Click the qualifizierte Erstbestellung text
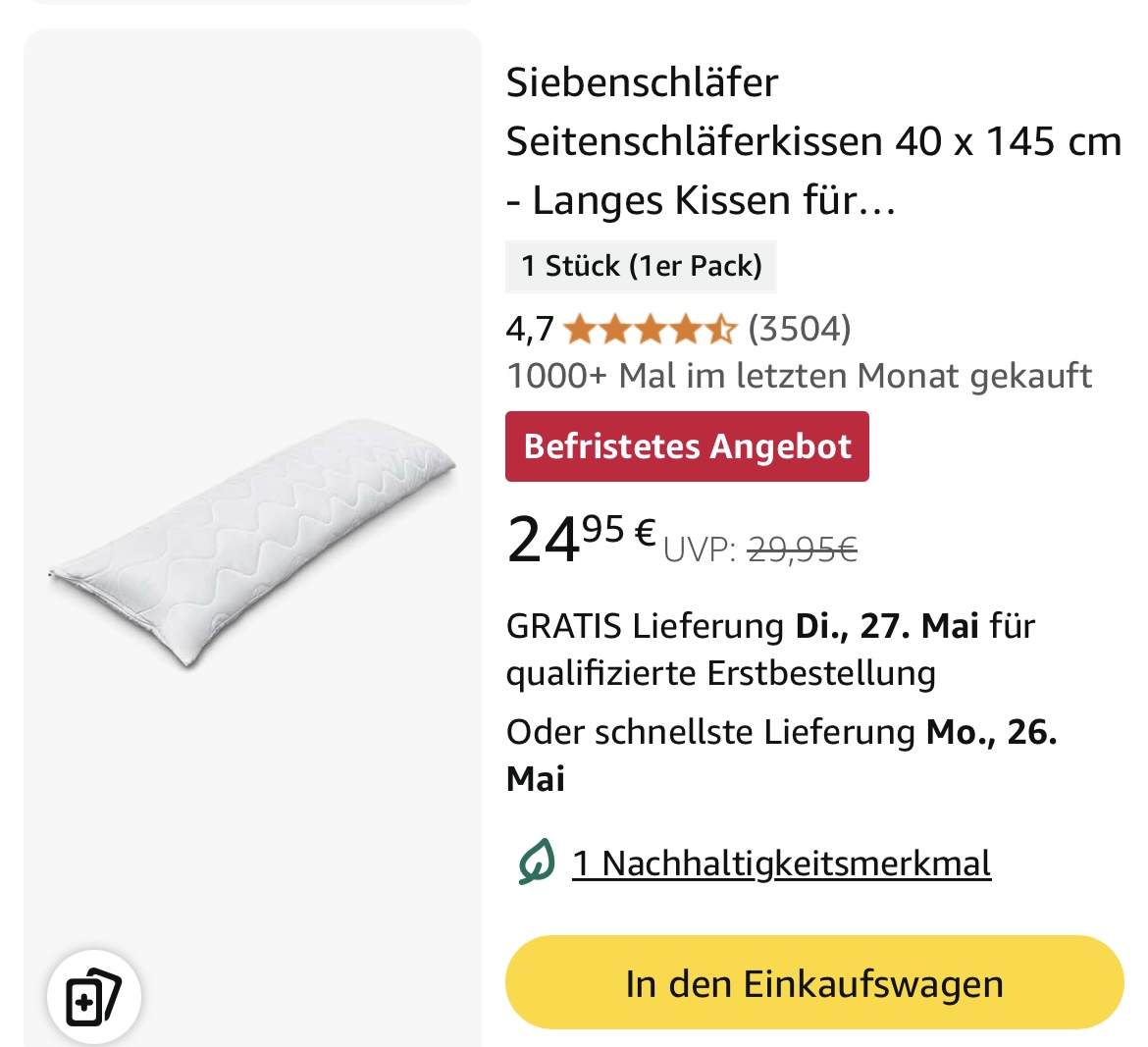1148x1047 pixels. point(721,673)
